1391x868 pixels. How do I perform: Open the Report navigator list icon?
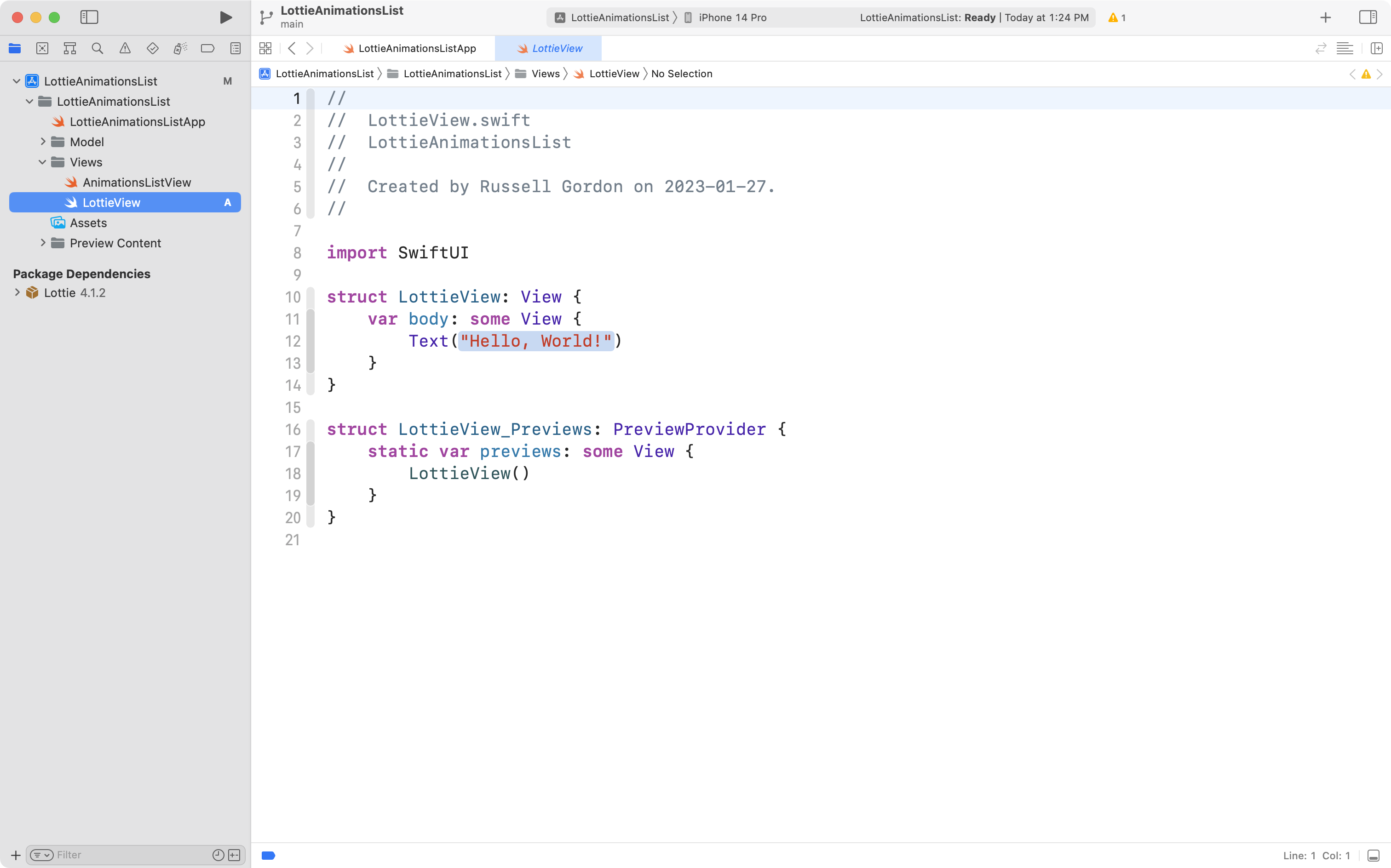(236, 48)
